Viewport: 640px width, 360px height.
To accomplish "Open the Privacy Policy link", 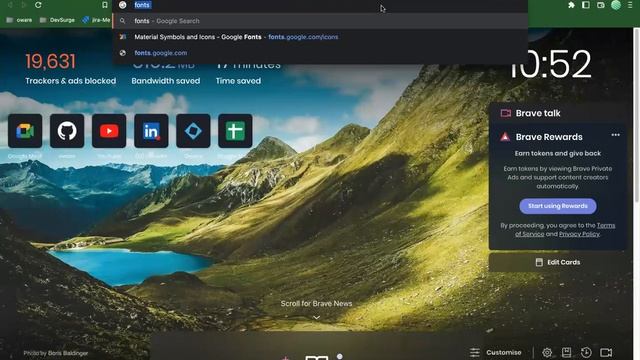I will [579, 234].
